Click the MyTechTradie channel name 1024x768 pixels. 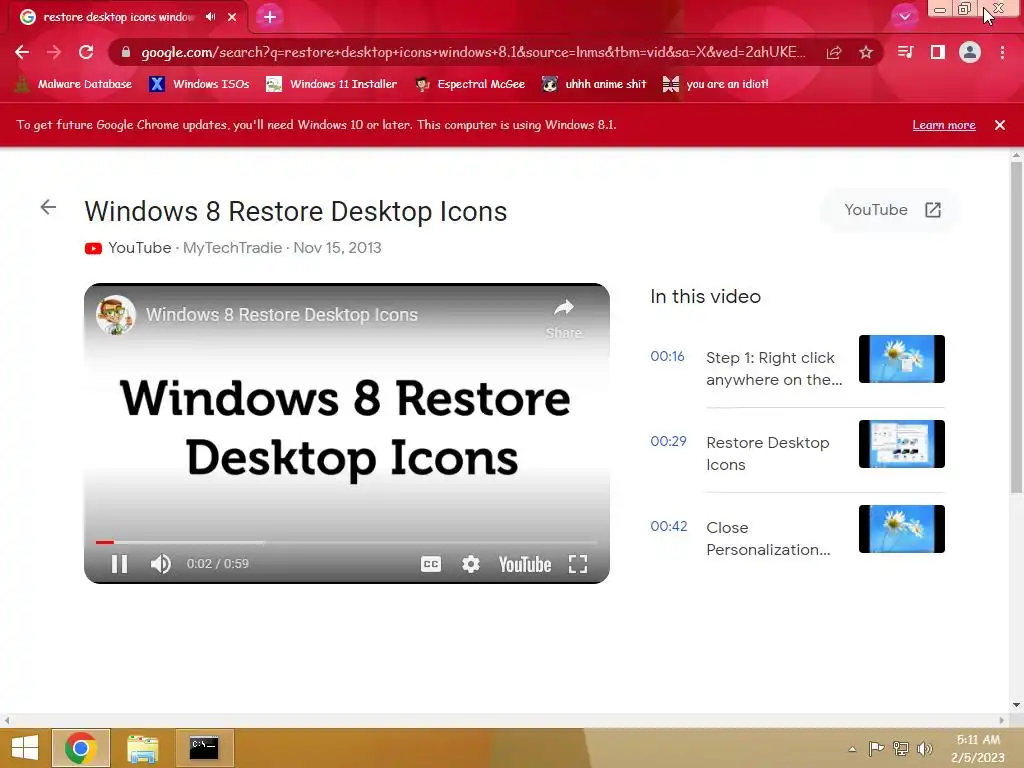[x=232, y=248]
